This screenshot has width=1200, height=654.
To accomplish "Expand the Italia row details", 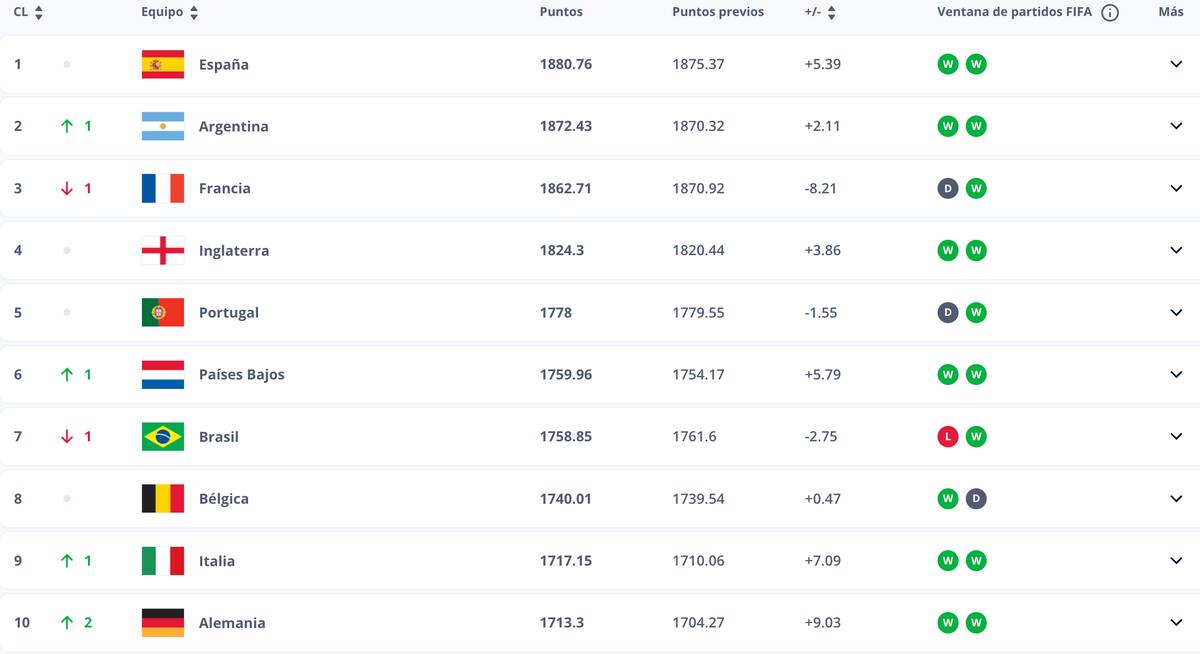I will click(x=1176, y=561).
